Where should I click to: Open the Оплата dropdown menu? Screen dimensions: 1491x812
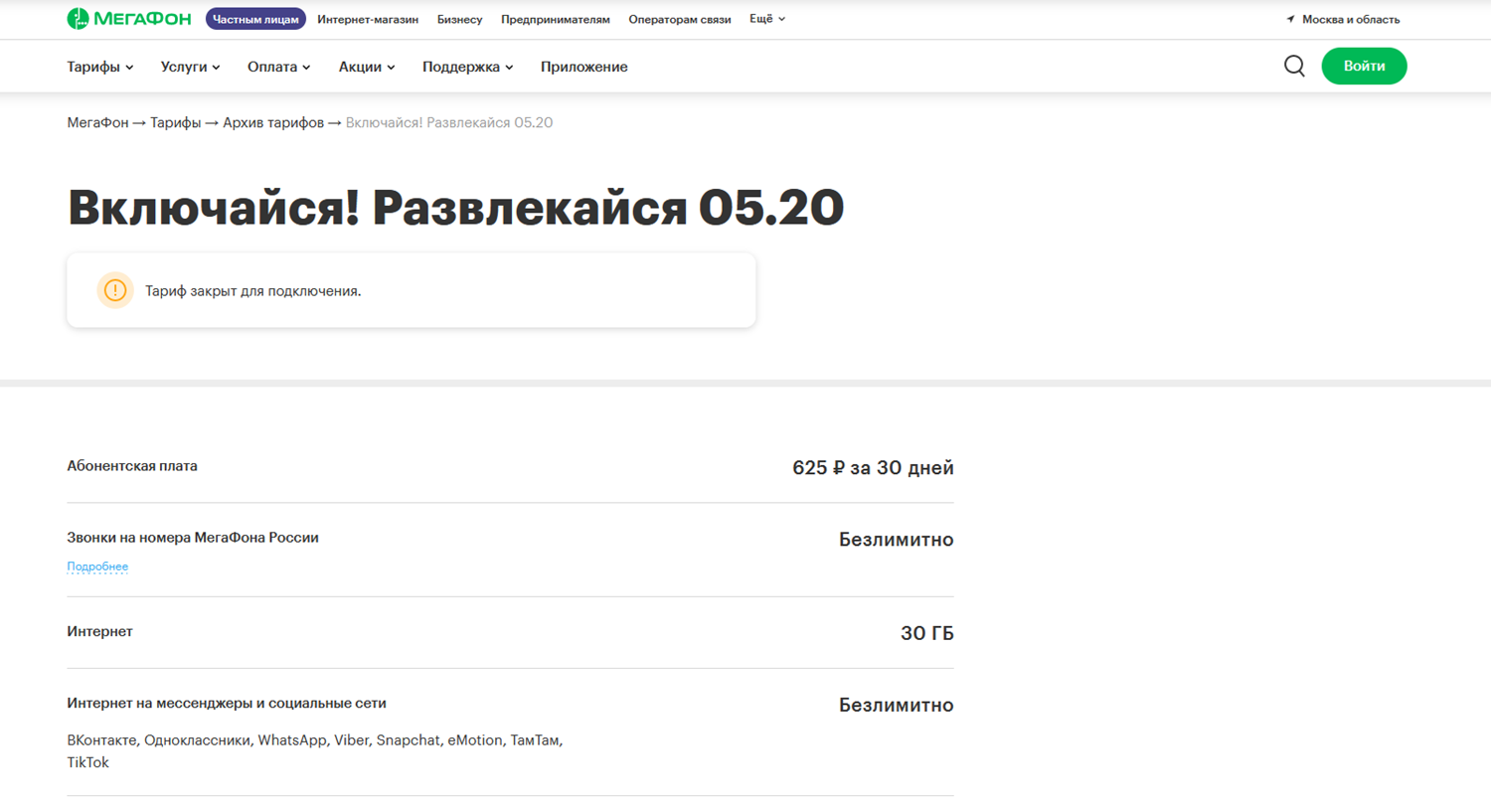coord(279,67)
